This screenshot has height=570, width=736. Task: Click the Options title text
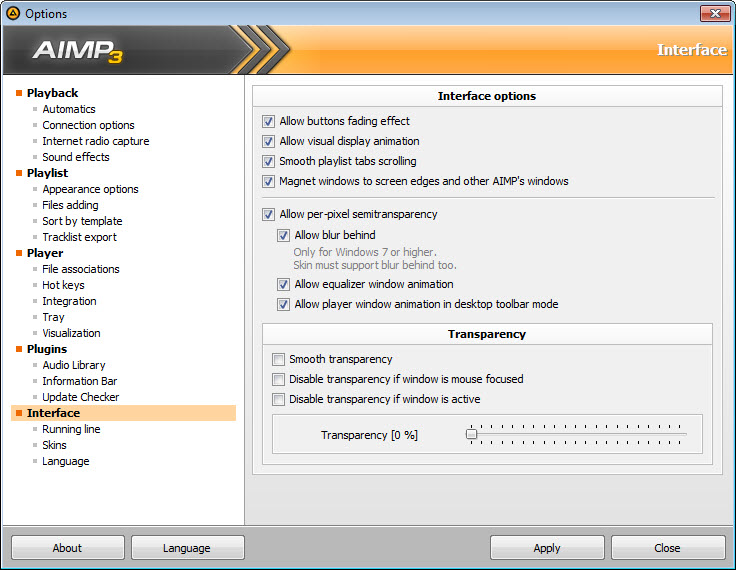point(46,14)
